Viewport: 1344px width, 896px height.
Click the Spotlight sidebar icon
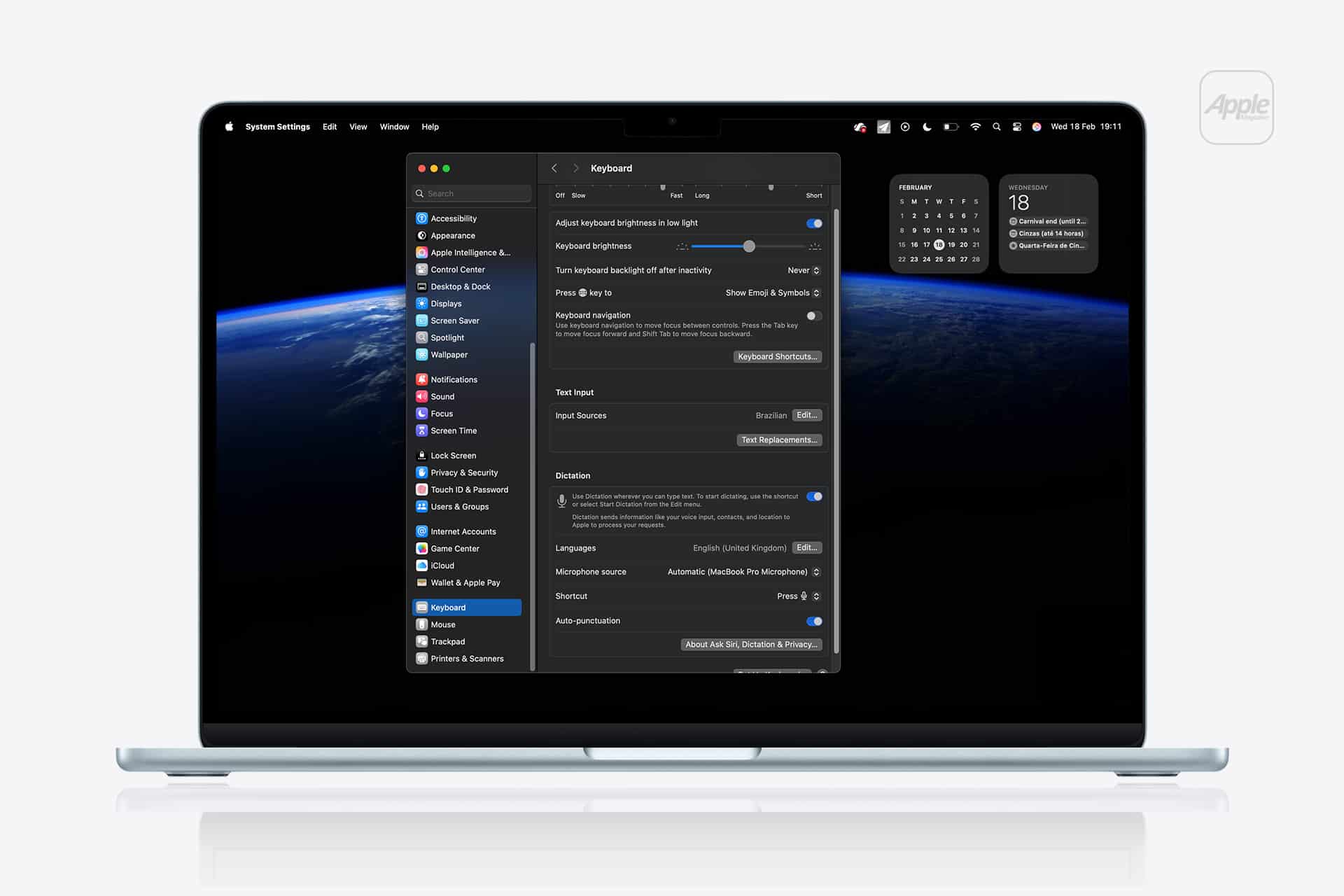[421, 337]
